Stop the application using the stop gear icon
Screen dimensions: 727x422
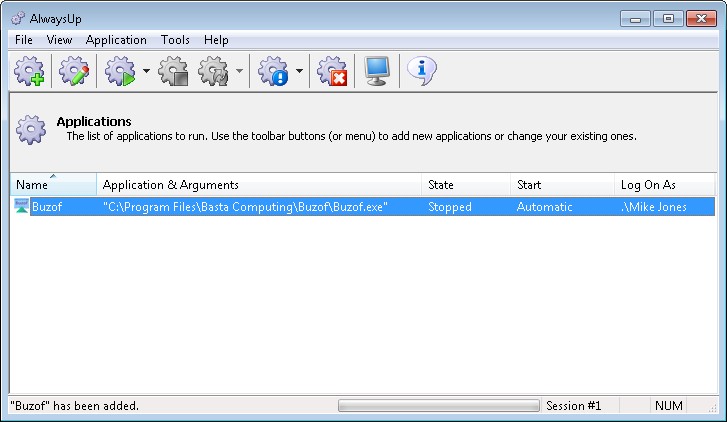tap(173, 71)
